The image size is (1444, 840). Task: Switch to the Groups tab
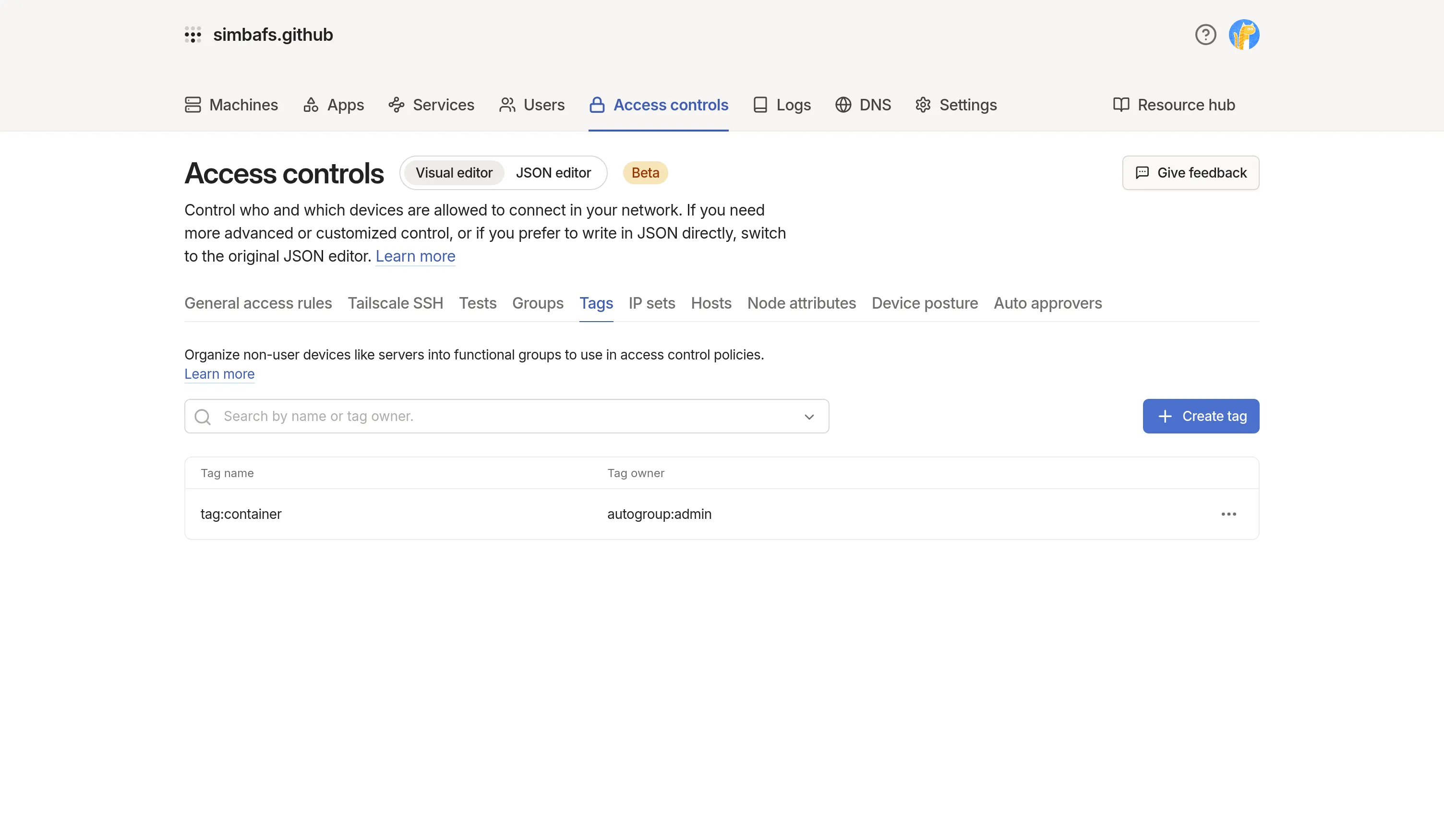tap(538, 303)
